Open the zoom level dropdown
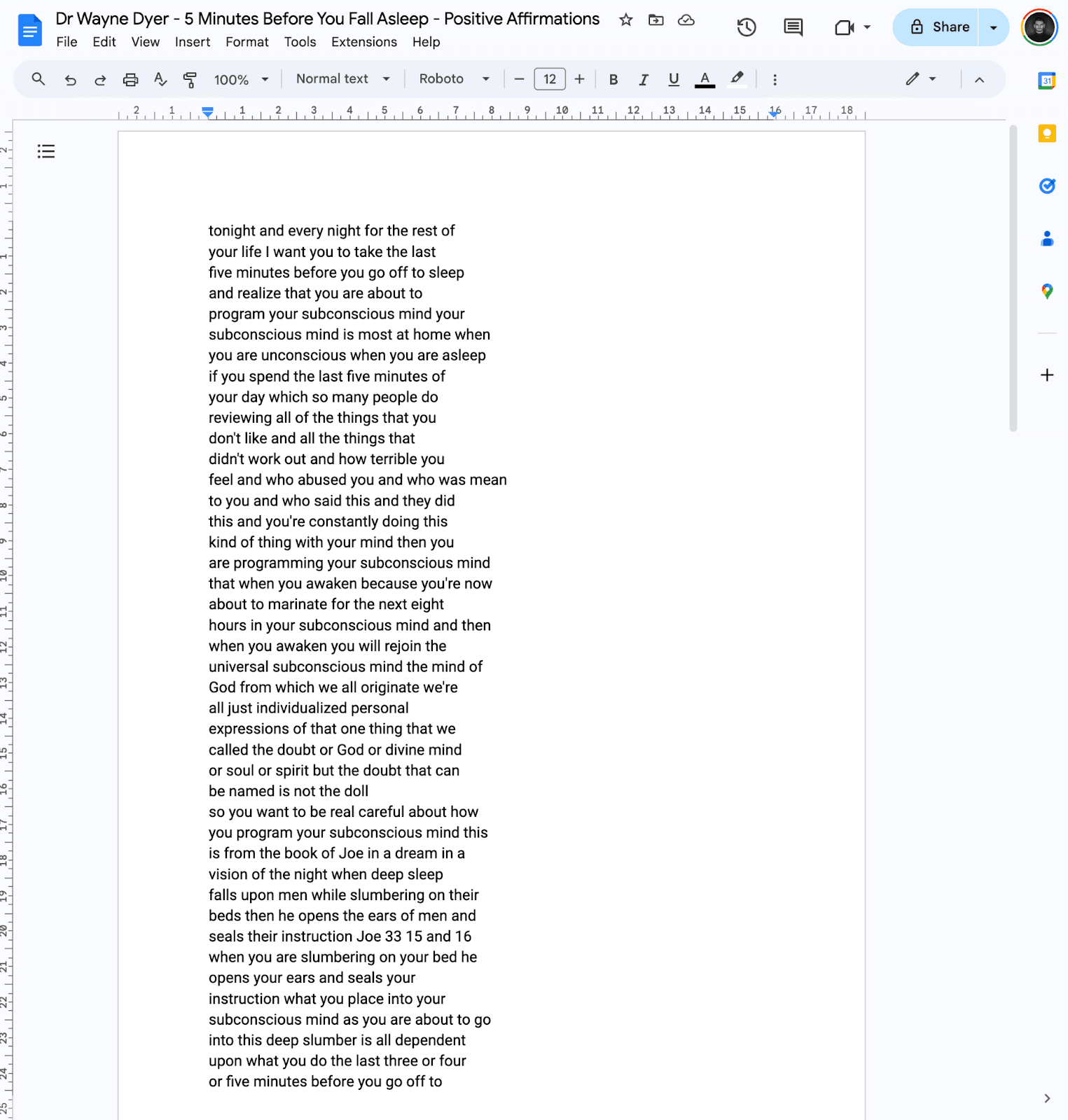The image size is (1068, 1120). tap(241, 80)
